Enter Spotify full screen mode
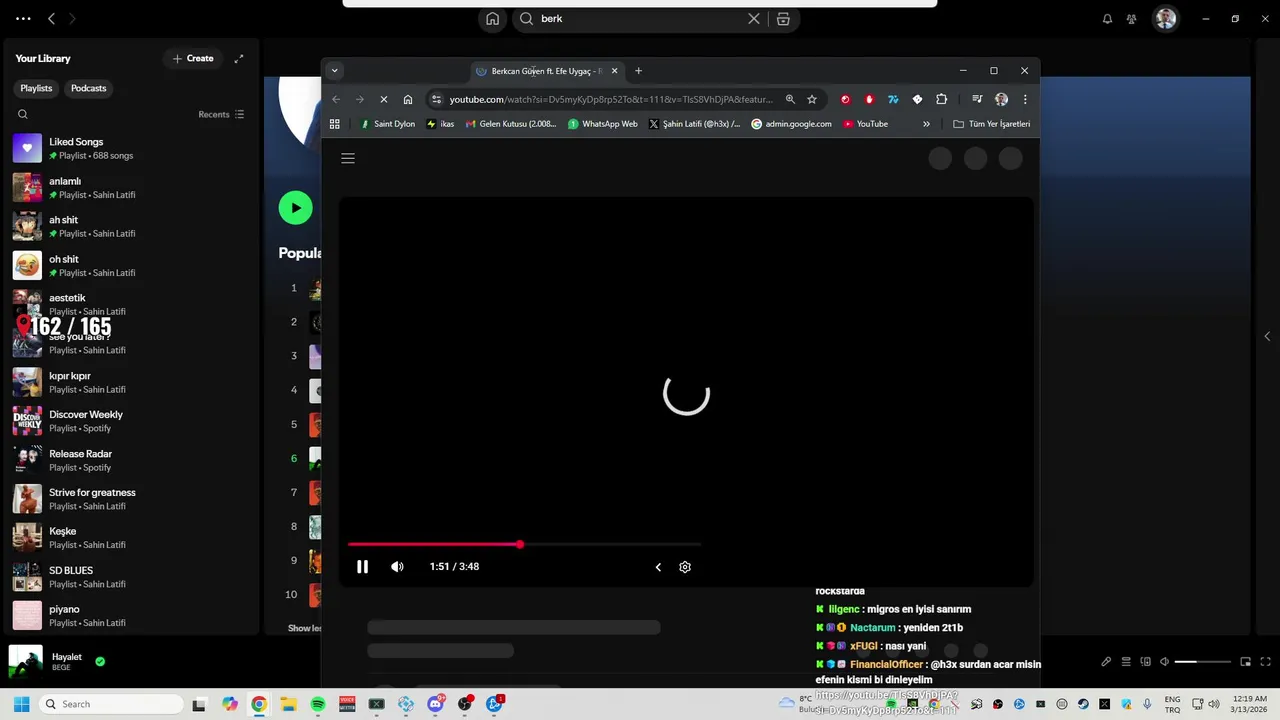This screenshot has height=720, width=1280. click(1265, 662)
